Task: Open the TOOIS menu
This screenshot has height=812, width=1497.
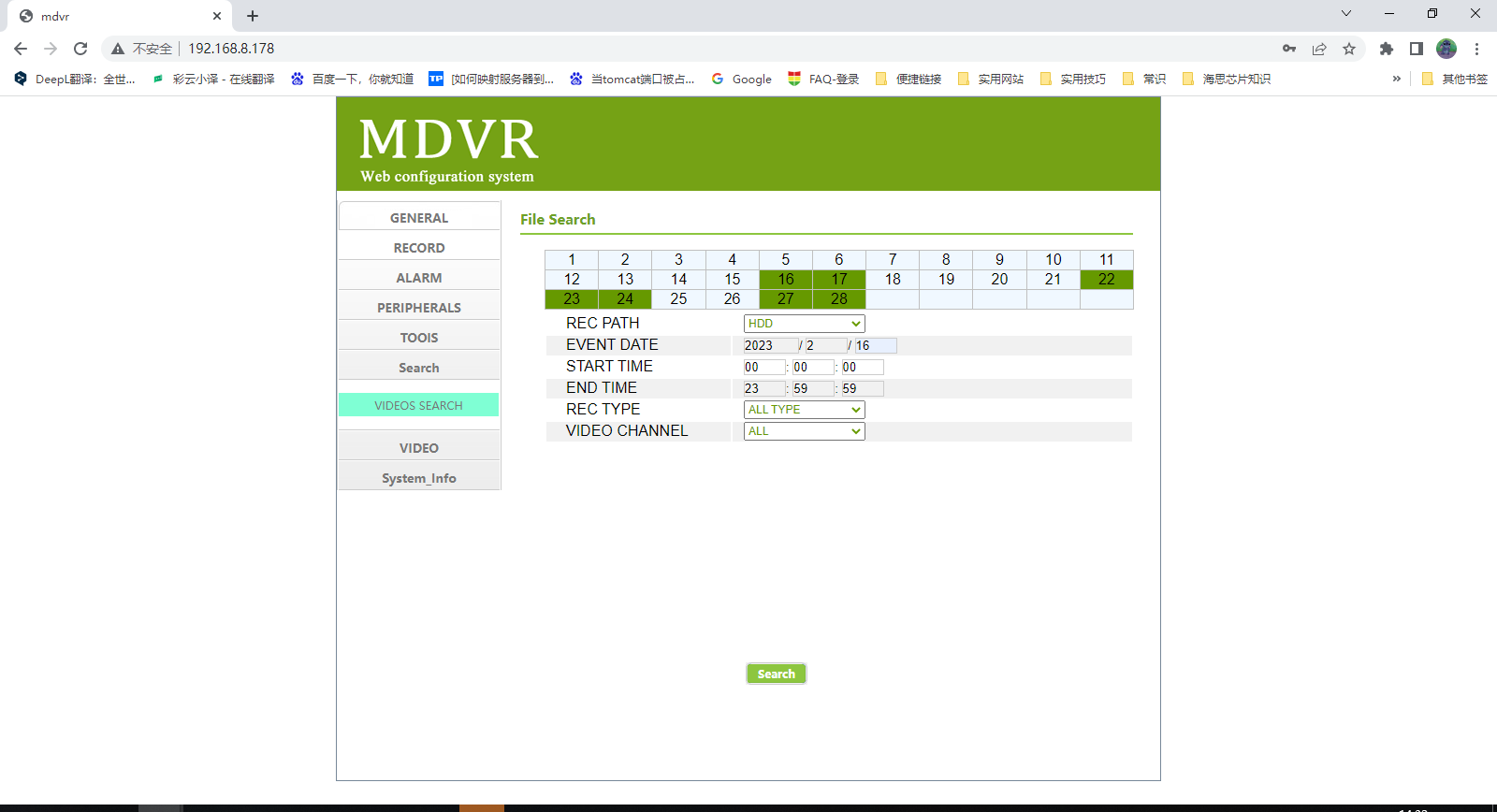Action: tap(419, 338)
